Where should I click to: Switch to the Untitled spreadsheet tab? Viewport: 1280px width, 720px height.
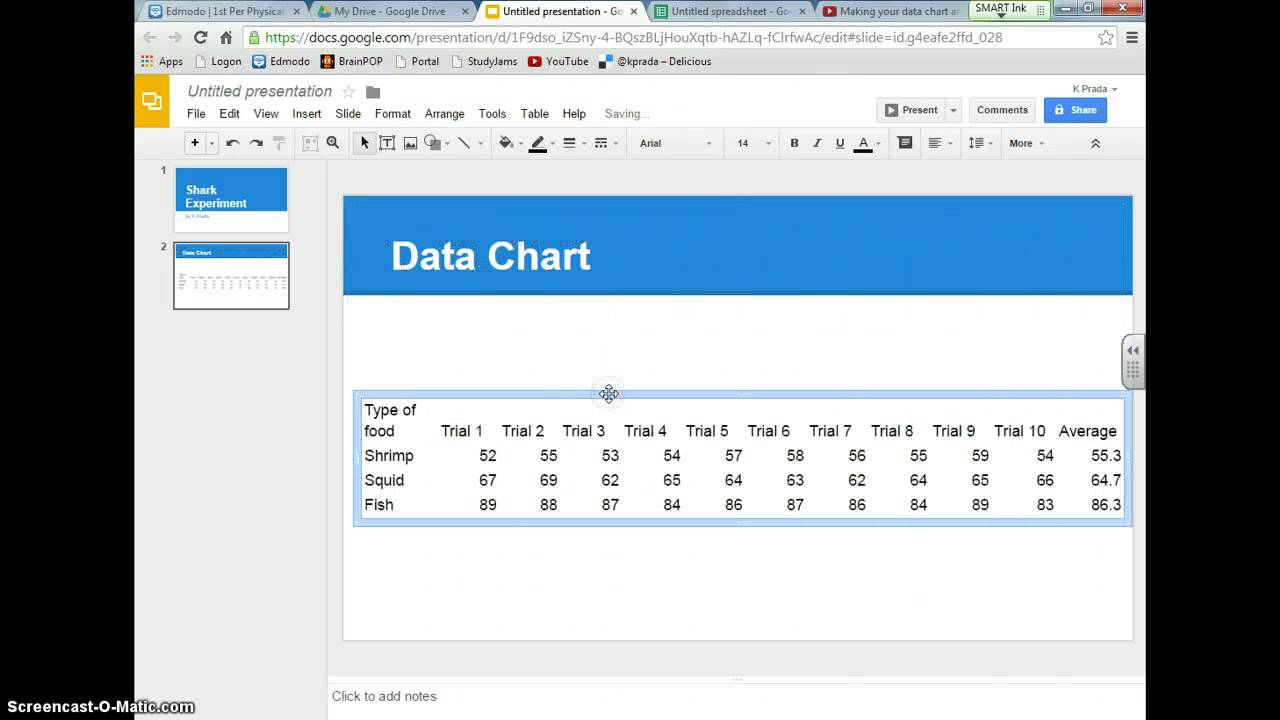[x=729, y=11]
